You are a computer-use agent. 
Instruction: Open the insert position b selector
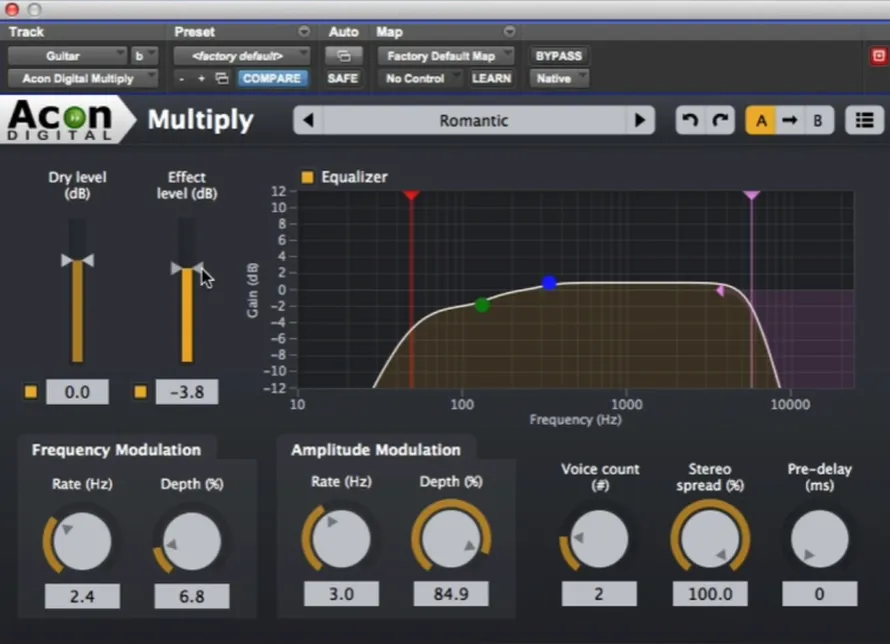tap(144, 56)
